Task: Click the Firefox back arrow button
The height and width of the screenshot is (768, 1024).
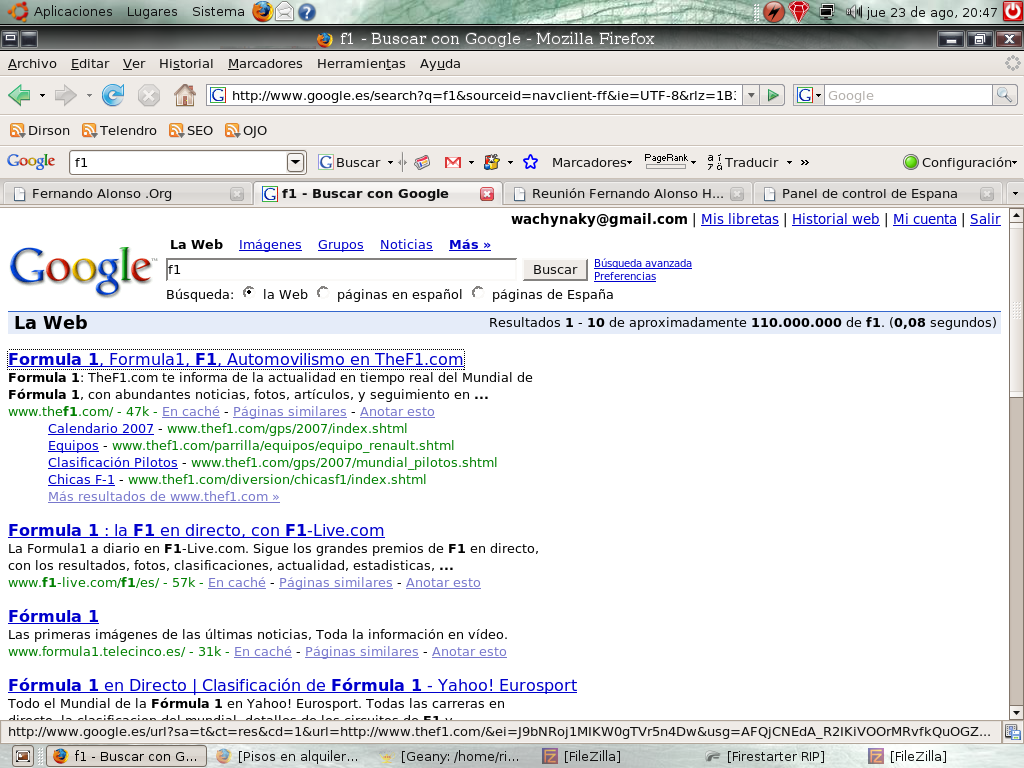Action: coord(20,95)
